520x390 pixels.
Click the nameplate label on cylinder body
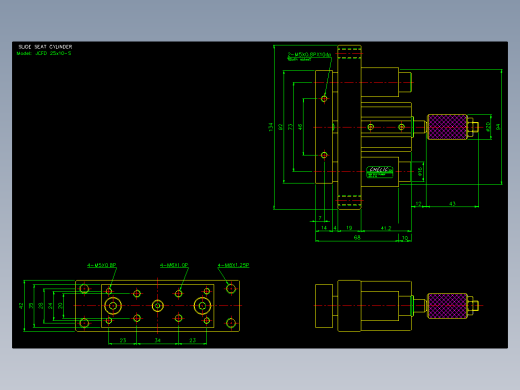click(x=380, y=172)
